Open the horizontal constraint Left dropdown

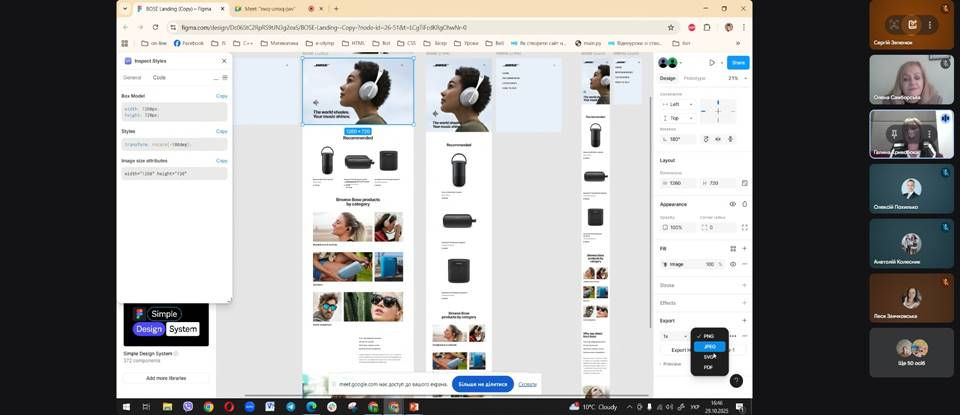point(678,105)
